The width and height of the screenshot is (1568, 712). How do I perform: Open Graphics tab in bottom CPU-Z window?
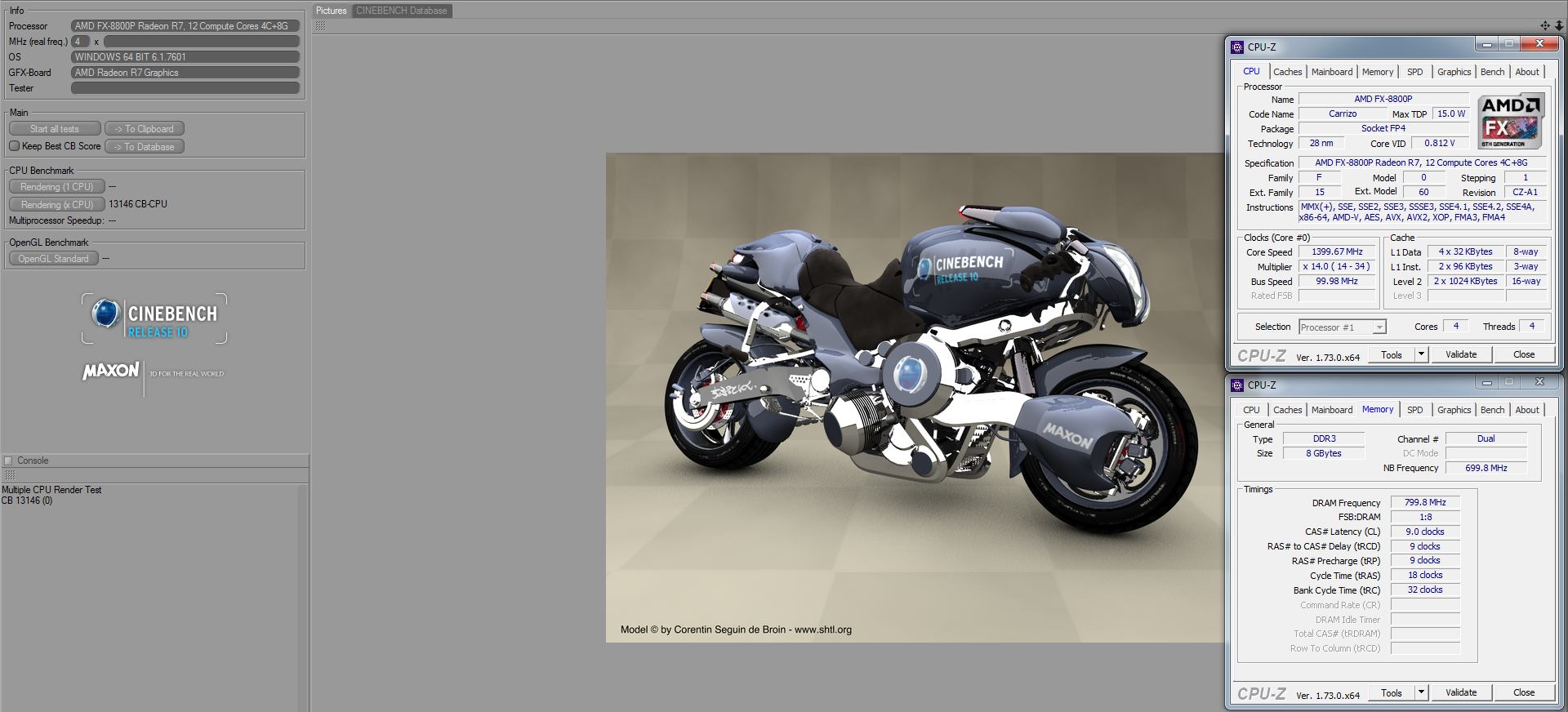pyautogui.click(x=1454, y=410)
